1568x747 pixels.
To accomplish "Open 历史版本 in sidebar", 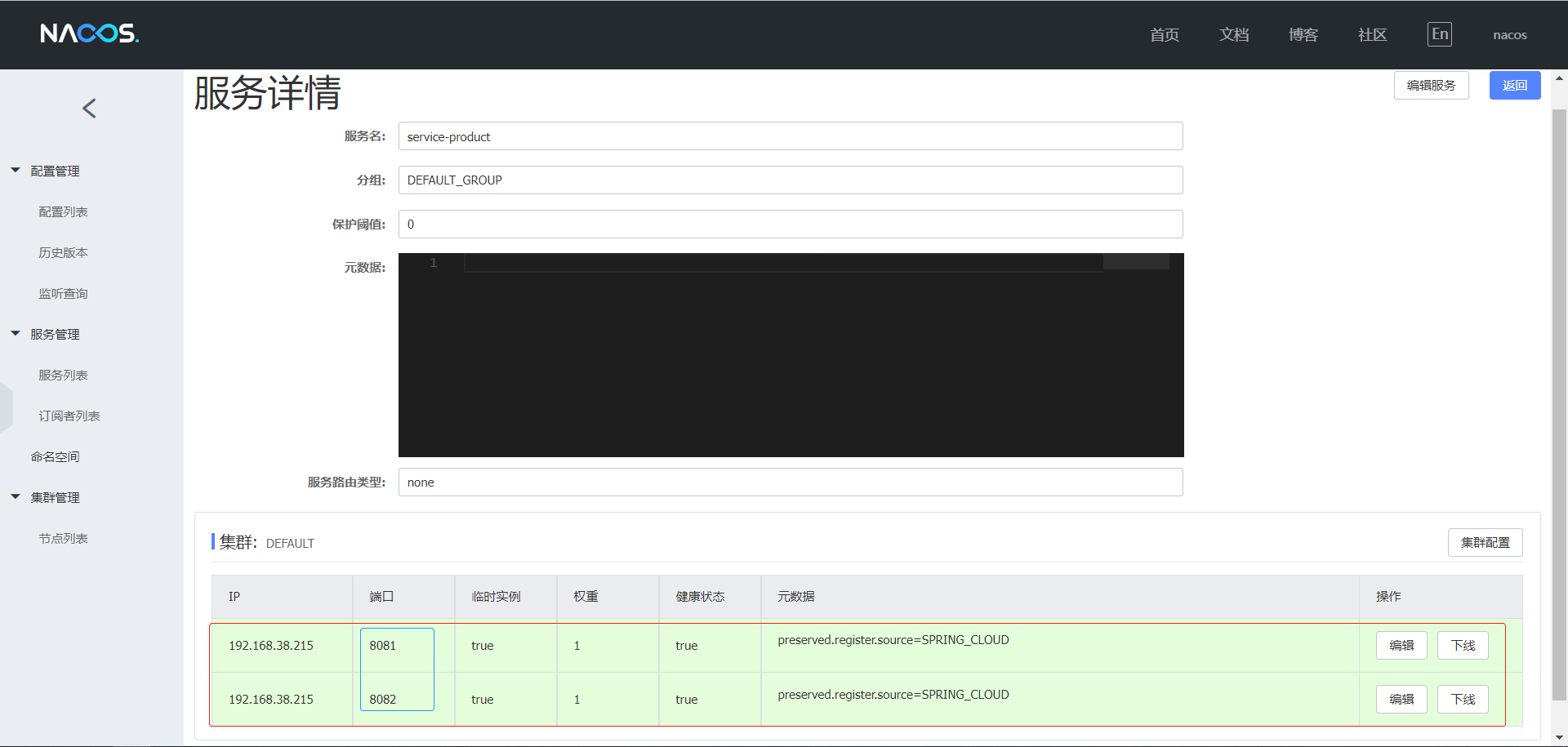I will pyautogui.click(x=63, y=252).
